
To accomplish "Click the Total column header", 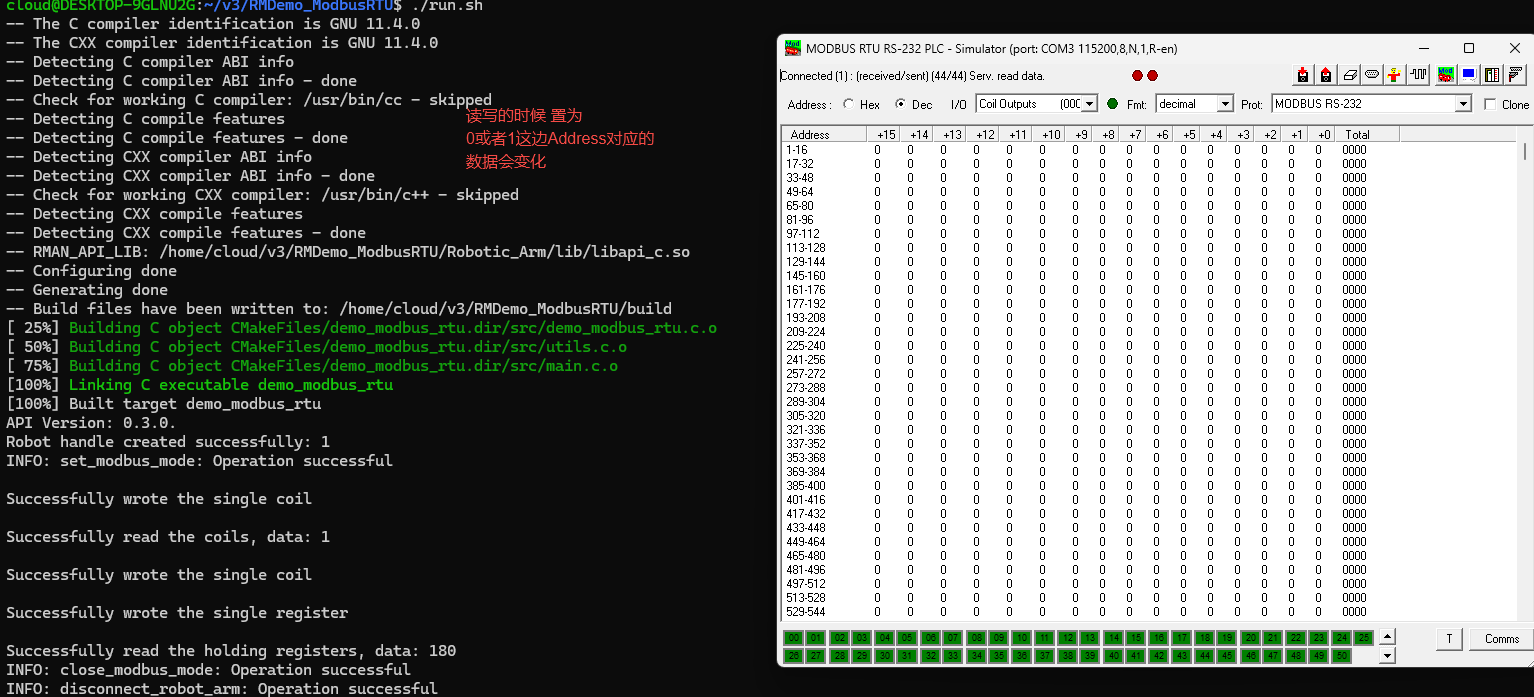I will (1357, 134).
